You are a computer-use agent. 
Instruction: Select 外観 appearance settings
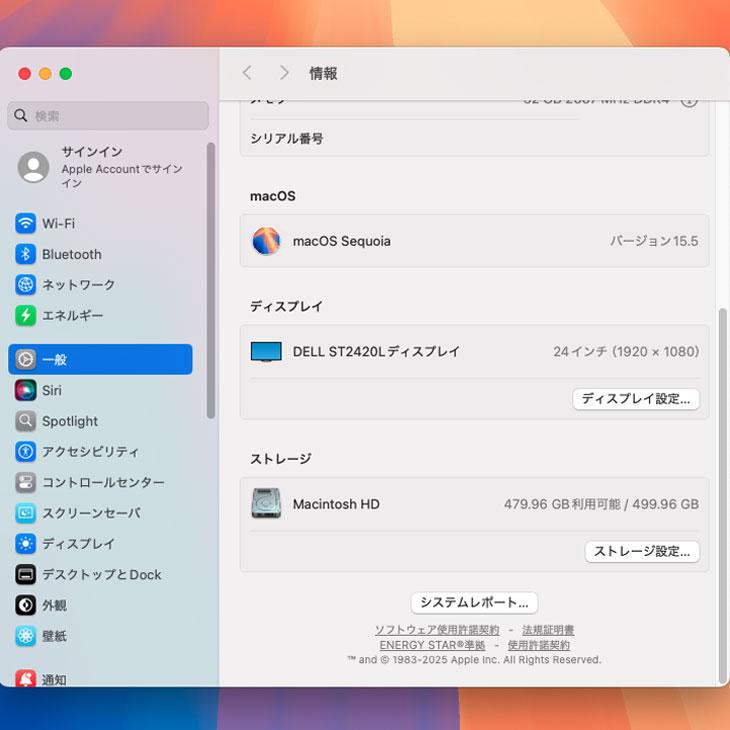click(x=54, y=606)
